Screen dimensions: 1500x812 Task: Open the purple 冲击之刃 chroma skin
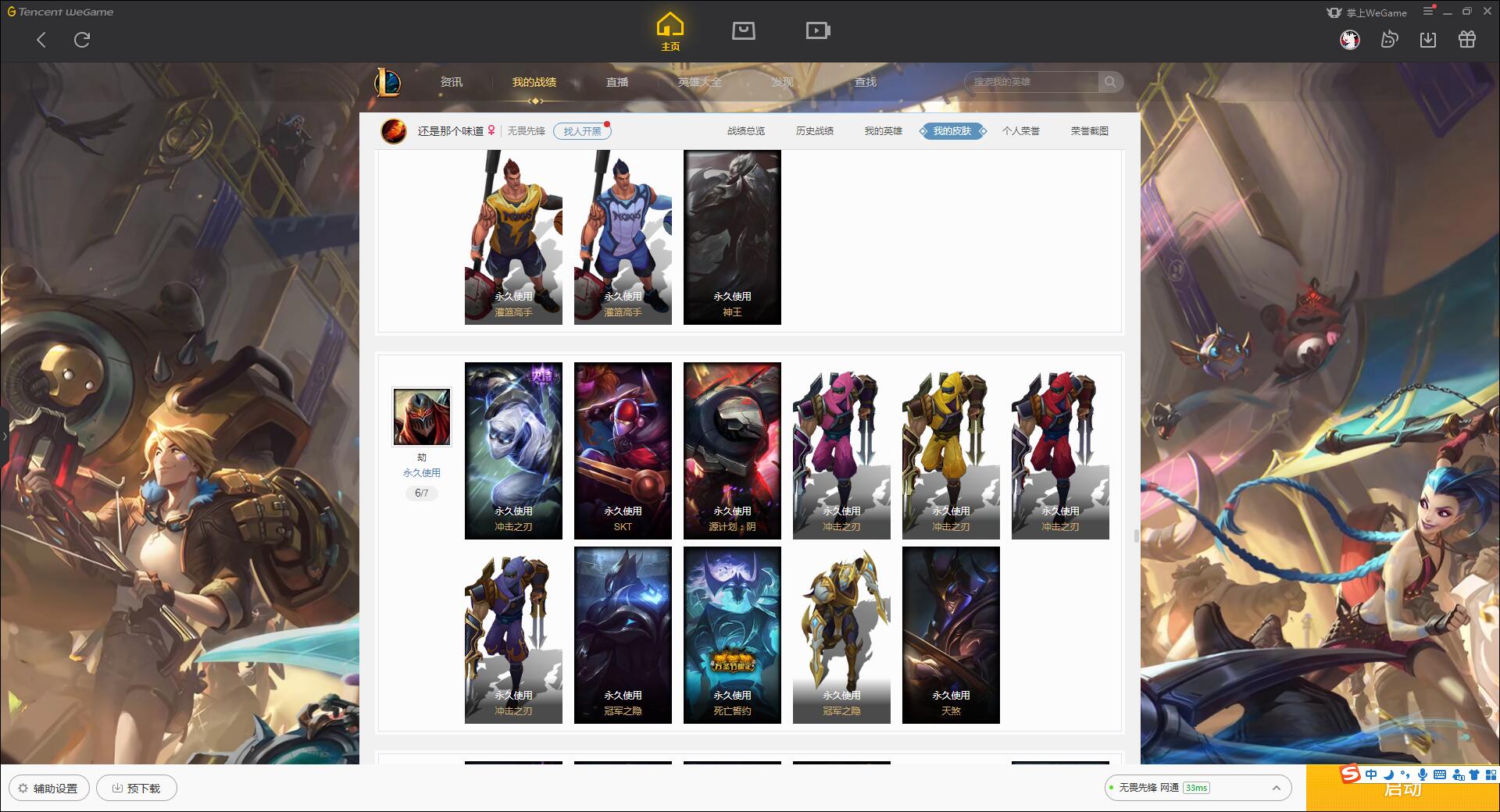tap(513, 635)
